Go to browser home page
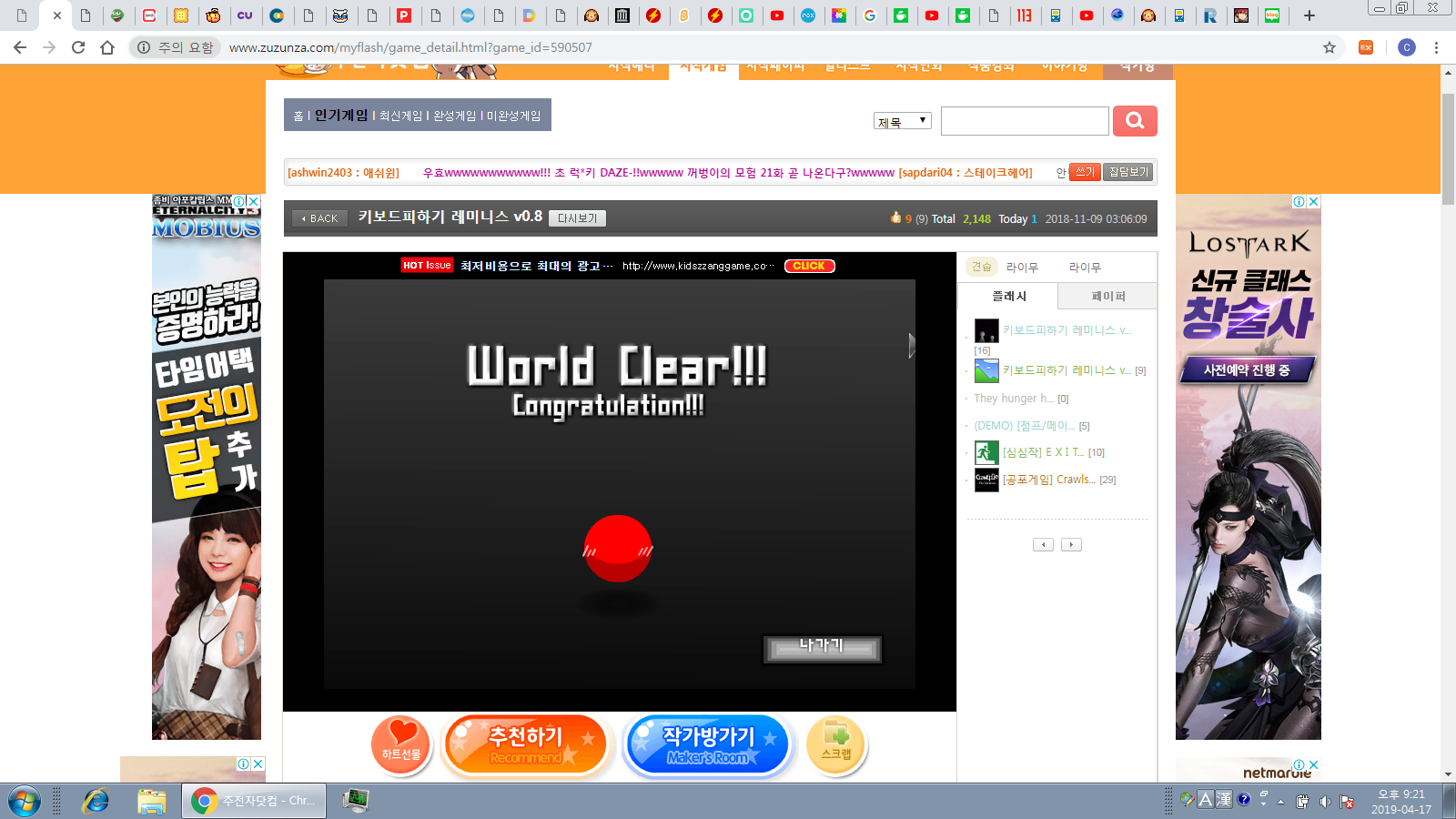Screen dimensions: 1456x819 107,47
